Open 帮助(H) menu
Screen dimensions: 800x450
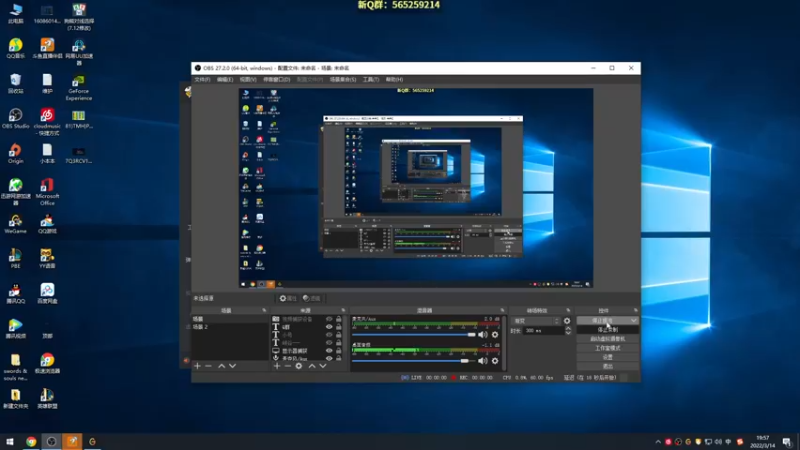pyautogui.click(x=394, y=80)
